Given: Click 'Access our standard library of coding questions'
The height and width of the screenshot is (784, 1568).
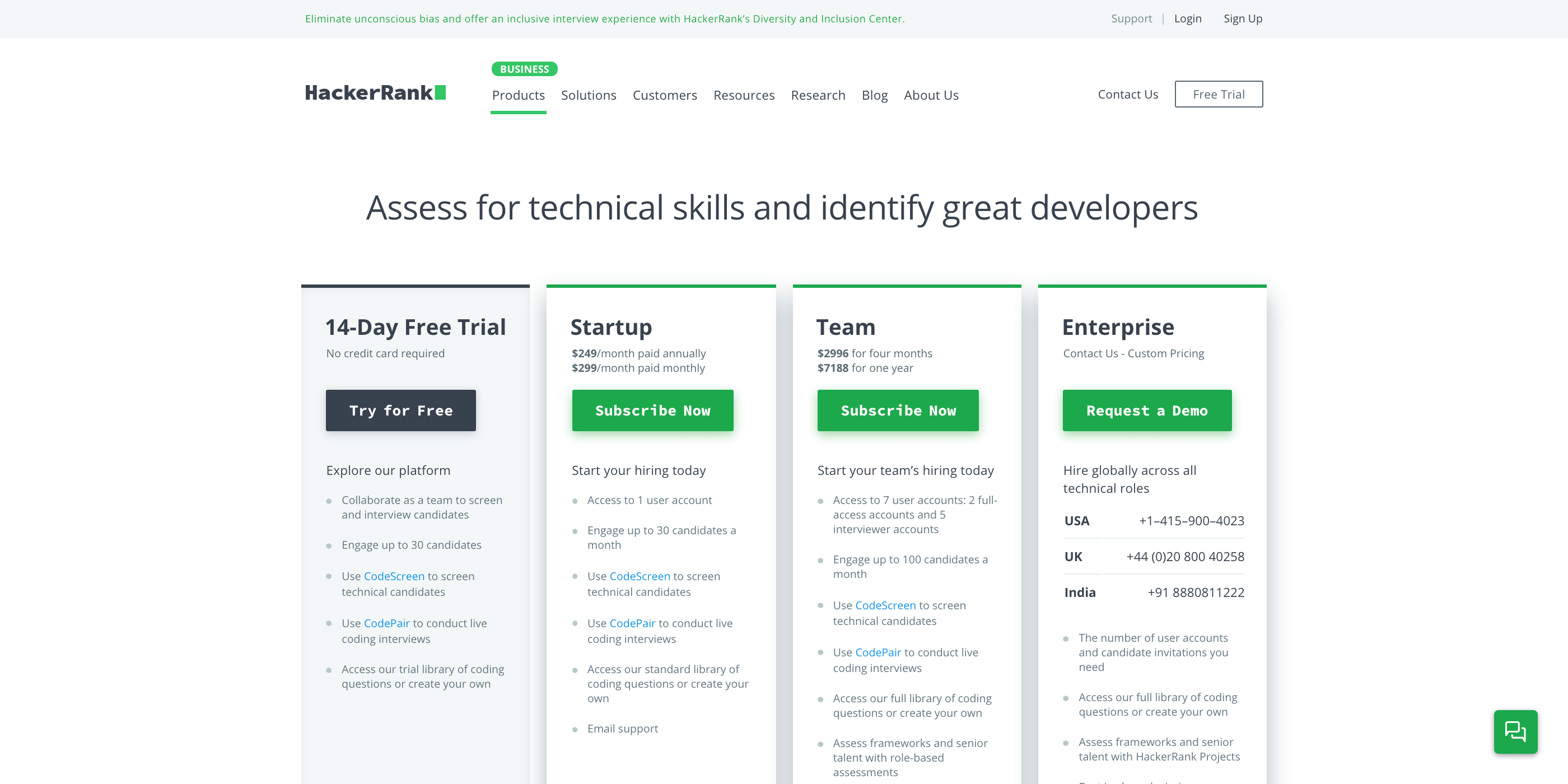Looking at the screenshot, I should [668, 683].
